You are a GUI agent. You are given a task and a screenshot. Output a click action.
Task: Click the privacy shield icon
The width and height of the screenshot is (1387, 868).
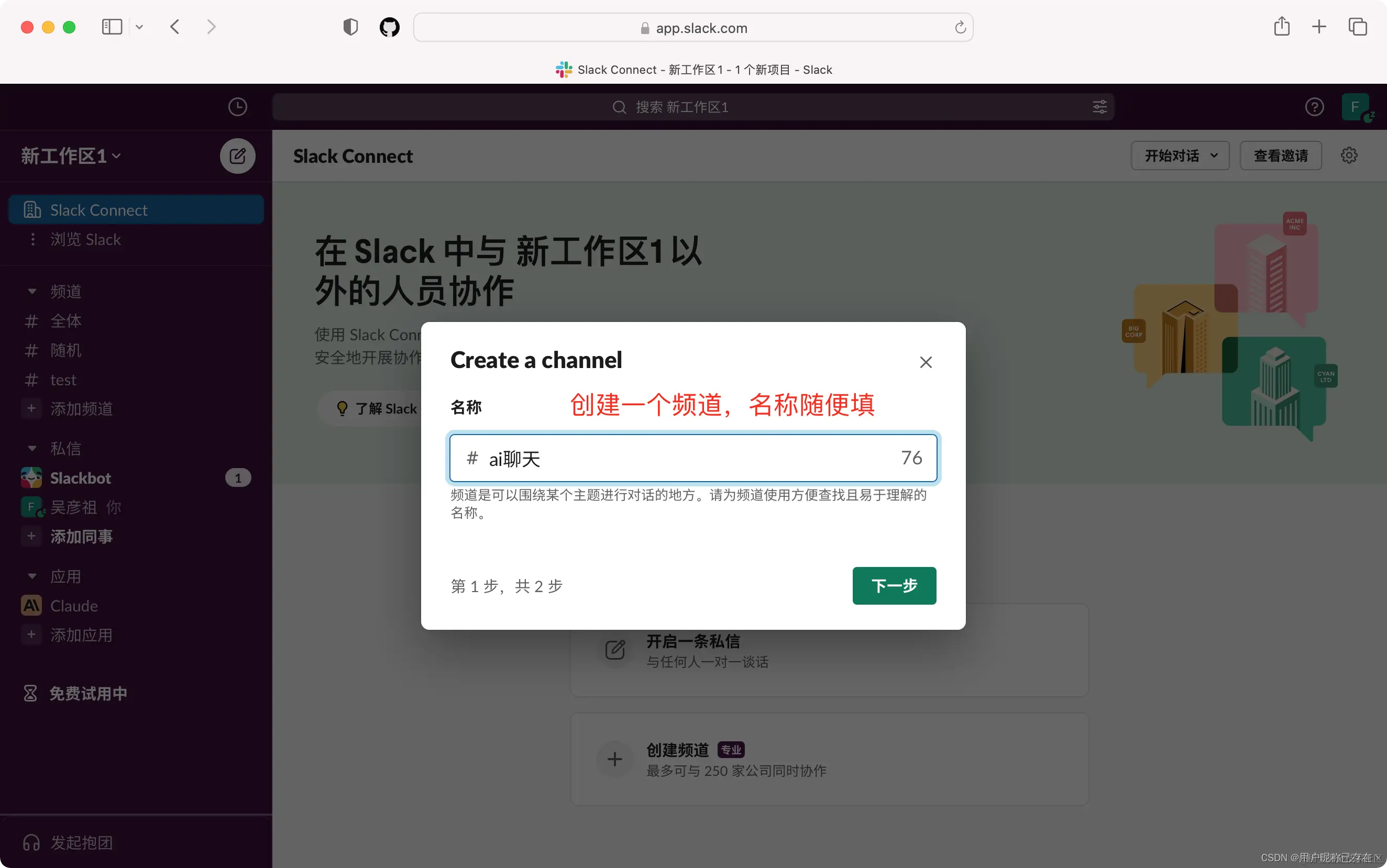pos(350,27)
